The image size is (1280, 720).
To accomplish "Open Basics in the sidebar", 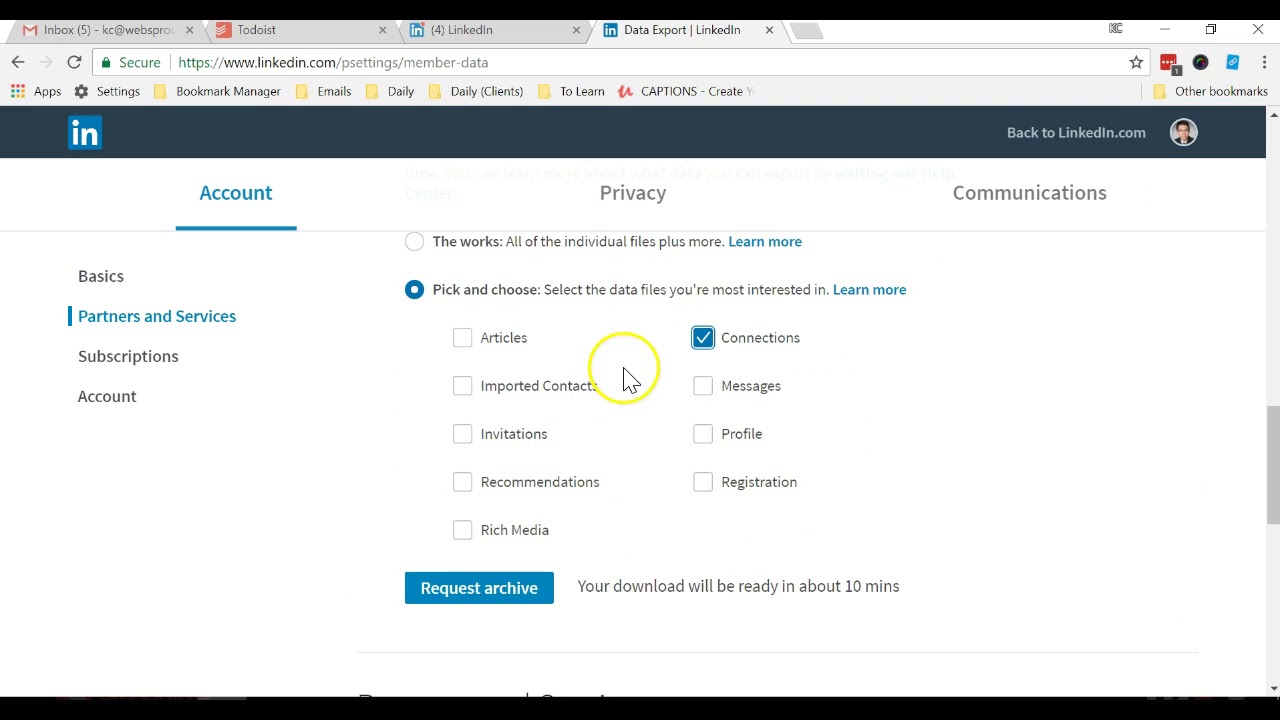I will [x=101, y=276].
